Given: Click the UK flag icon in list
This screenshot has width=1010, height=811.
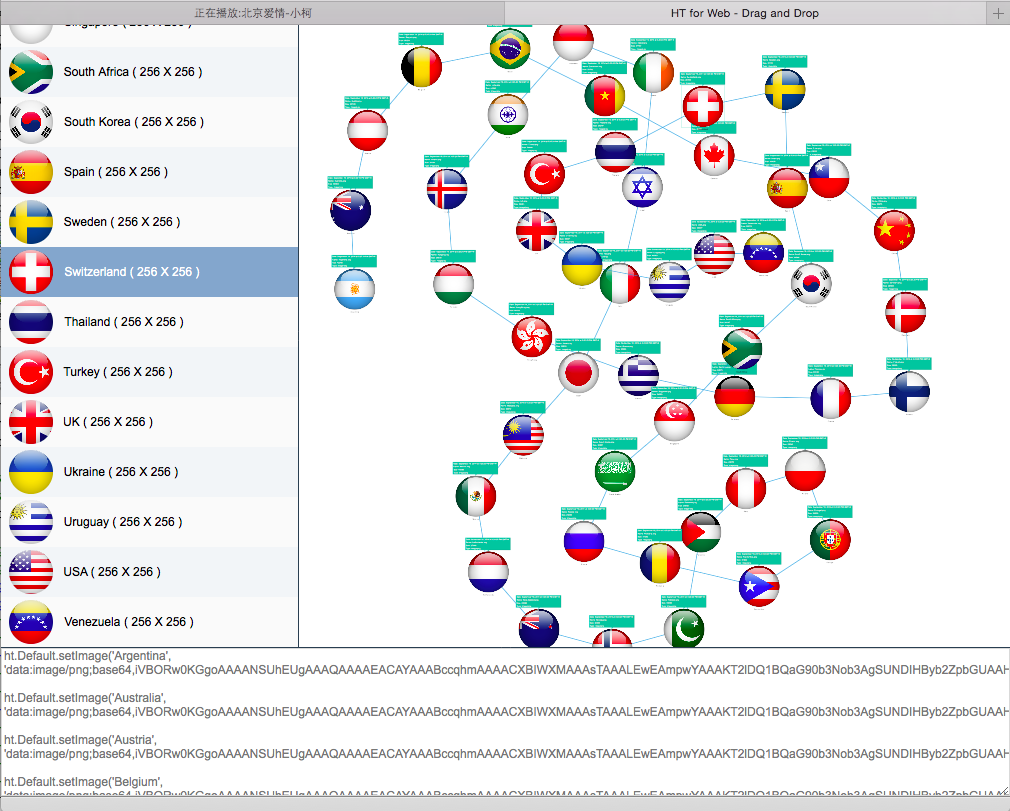Looking at the screenshot, I should pyautogui.click(x=31, y=422).
